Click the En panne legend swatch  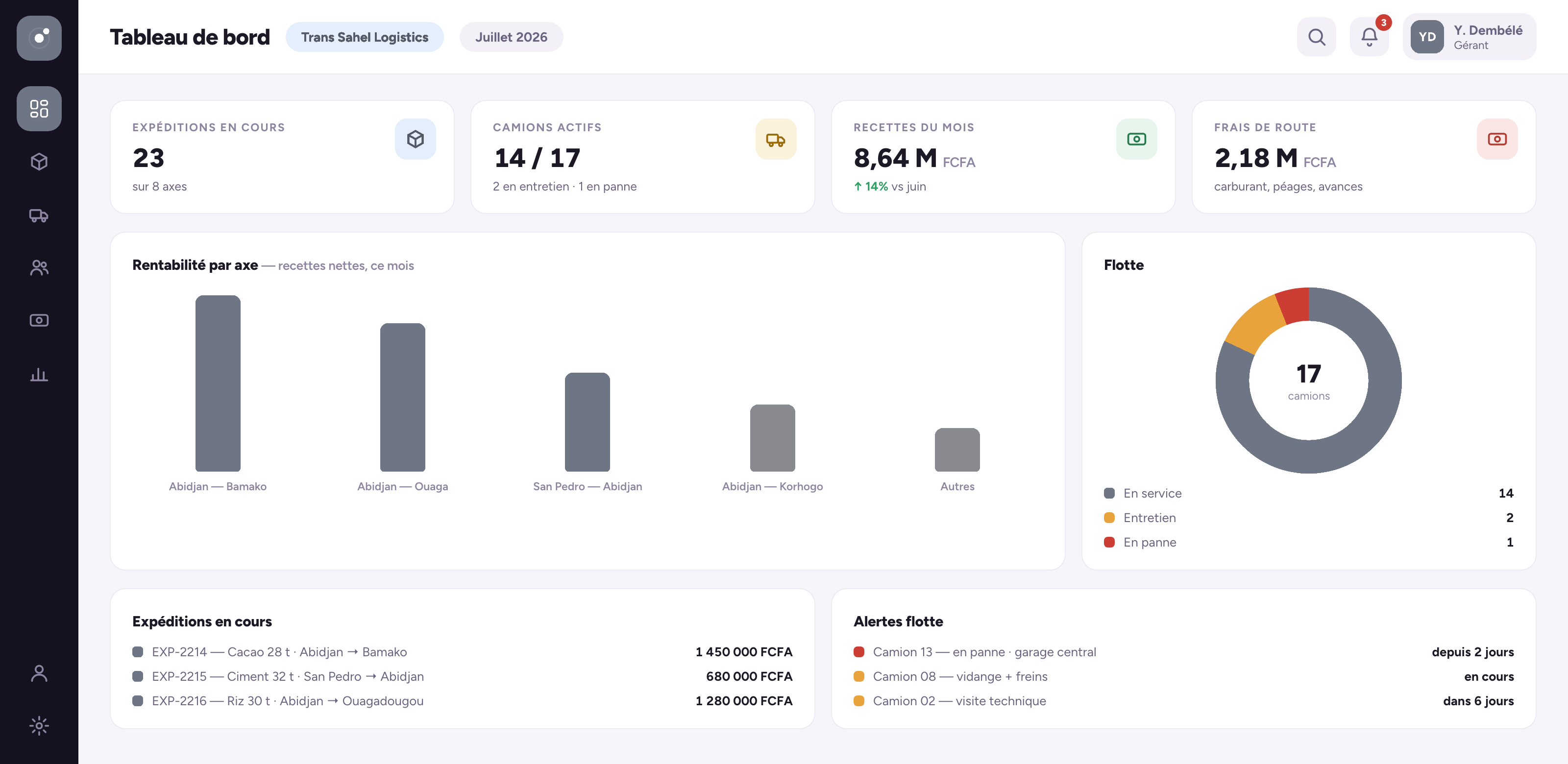pyautogui.click(x=1109, y=542)
